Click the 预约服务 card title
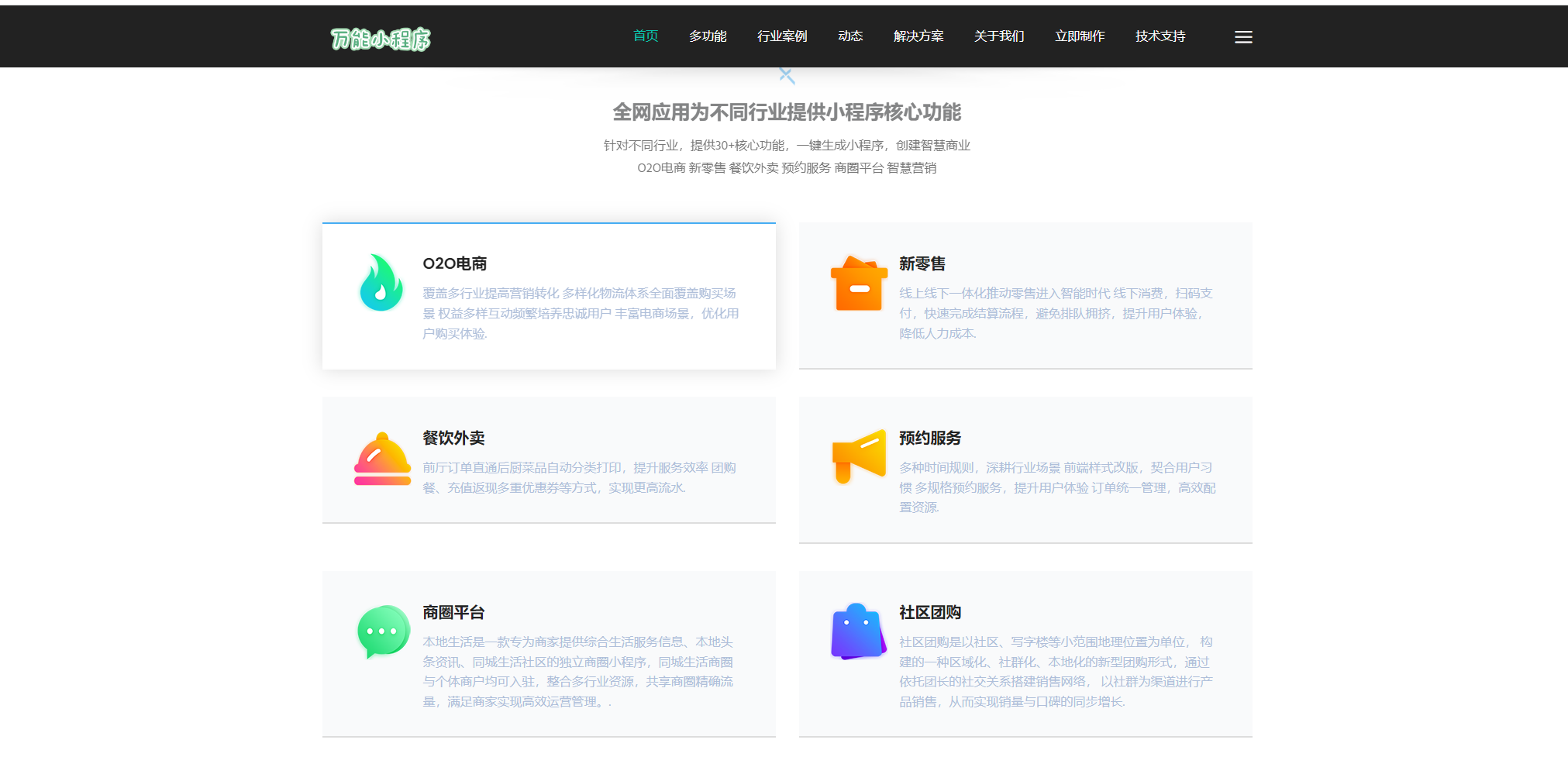 (x=930, y=438)
